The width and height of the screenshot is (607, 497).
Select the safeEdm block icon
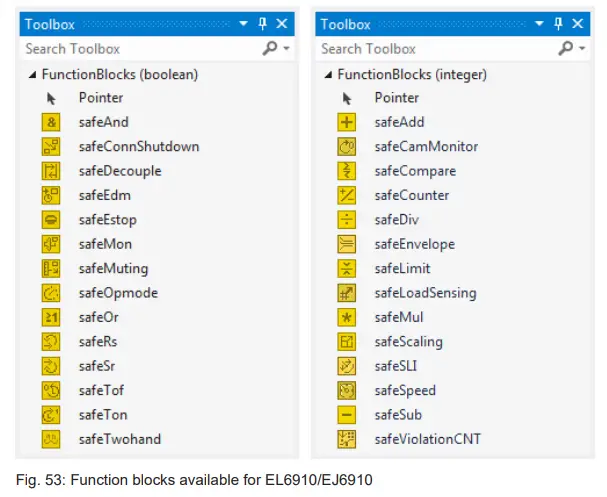point(51,195)
